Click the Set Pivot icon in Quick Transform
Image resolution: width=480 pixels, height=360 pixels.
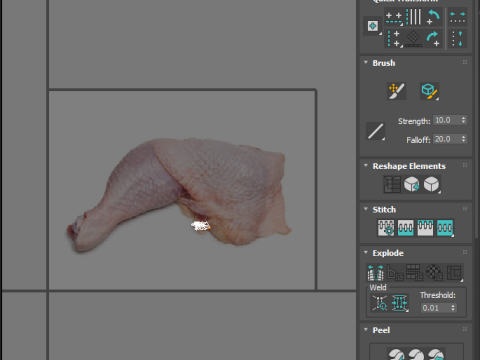pyautogui.click(x=373, y=26)
